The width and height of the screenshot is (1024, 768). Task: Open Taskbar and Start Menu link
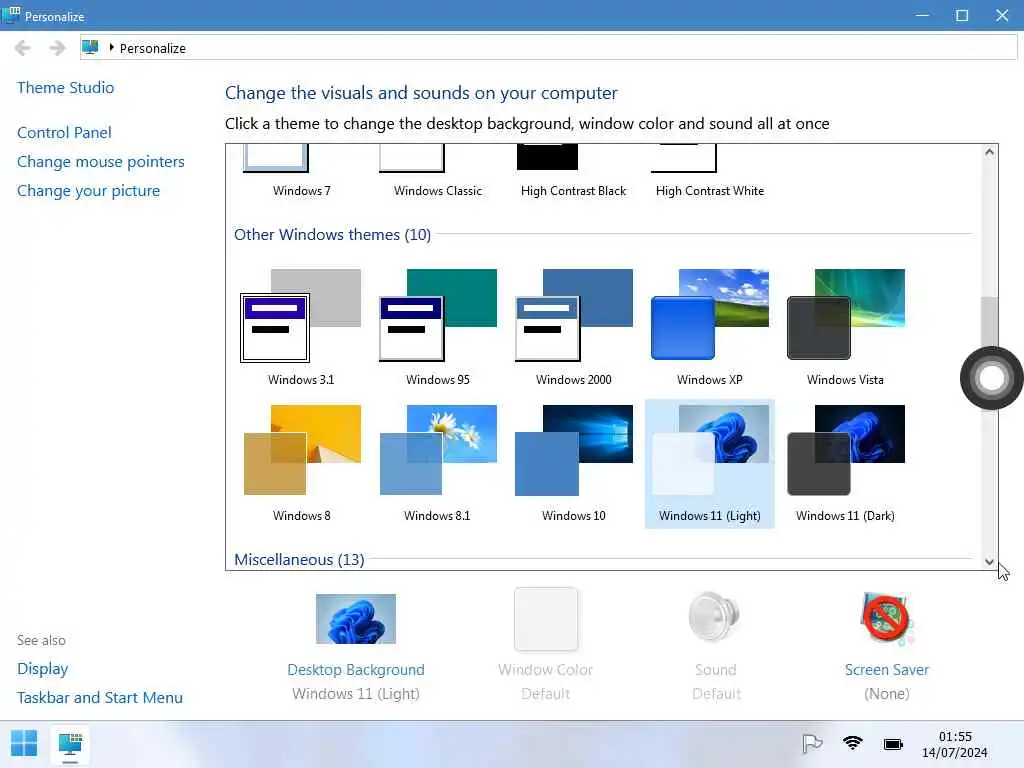[100, 697]
